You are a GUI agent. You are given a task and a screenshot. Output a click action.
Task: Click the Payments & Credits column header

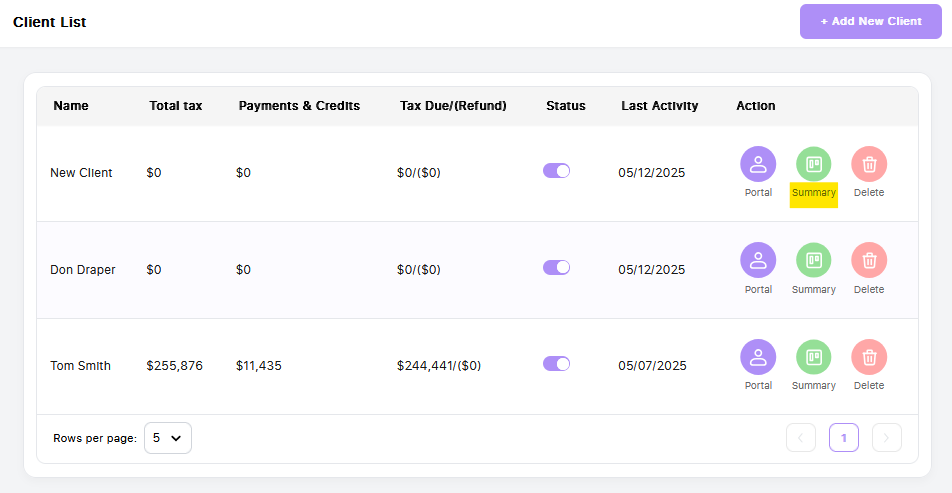click(x=299, y=106)
